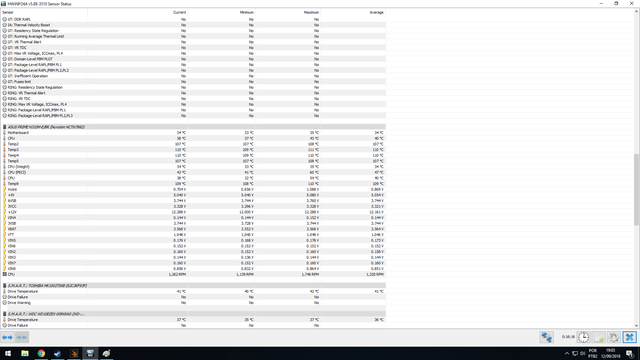The image size is (640, 360).
Task: Collapse the ASUS PRIME H310M-E/BR sensor group
Action: pos(193,127)
